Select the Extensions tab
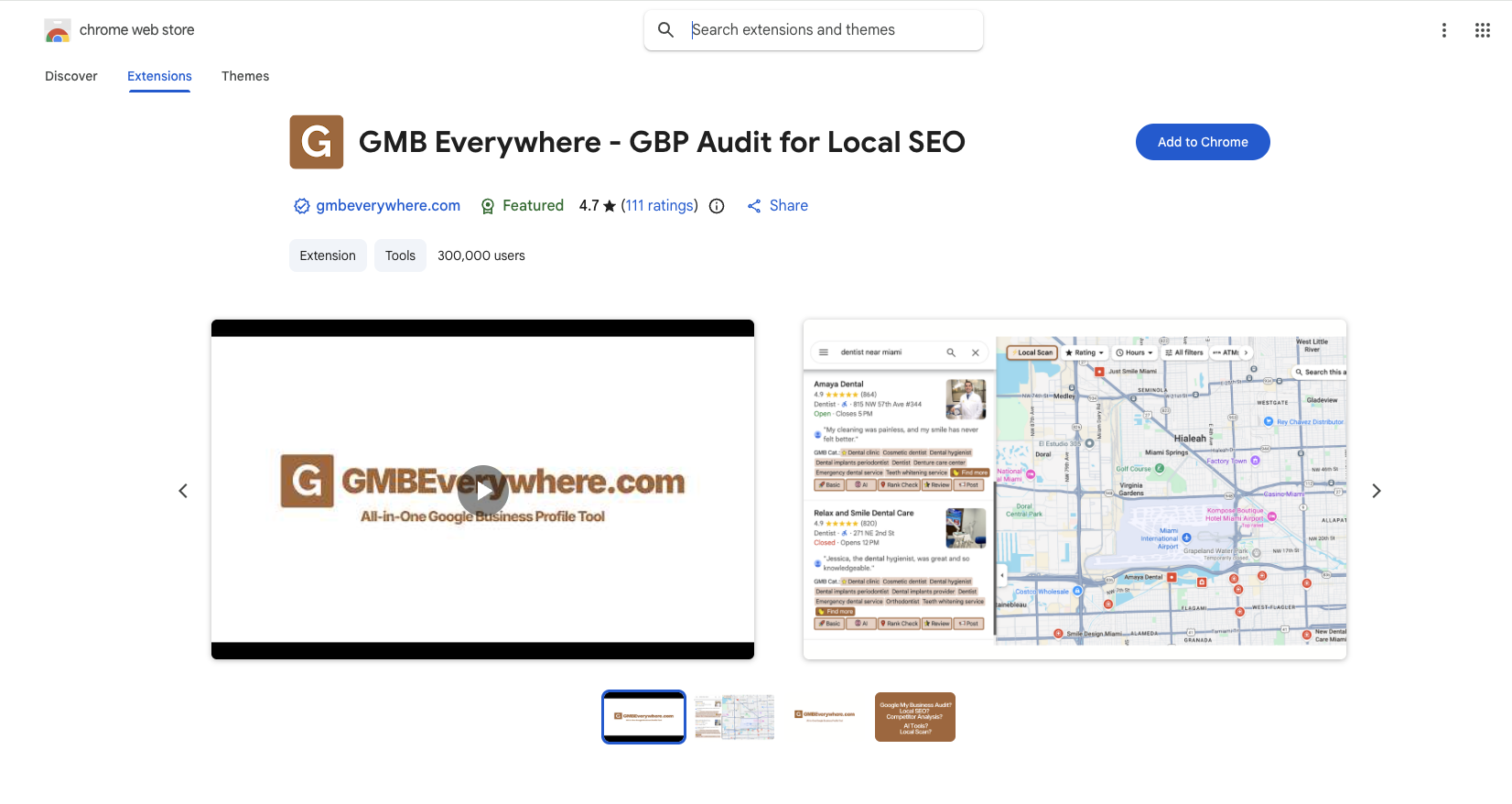Image resolution: width=1512 pixels, height=804 pixels. [159, 76]
